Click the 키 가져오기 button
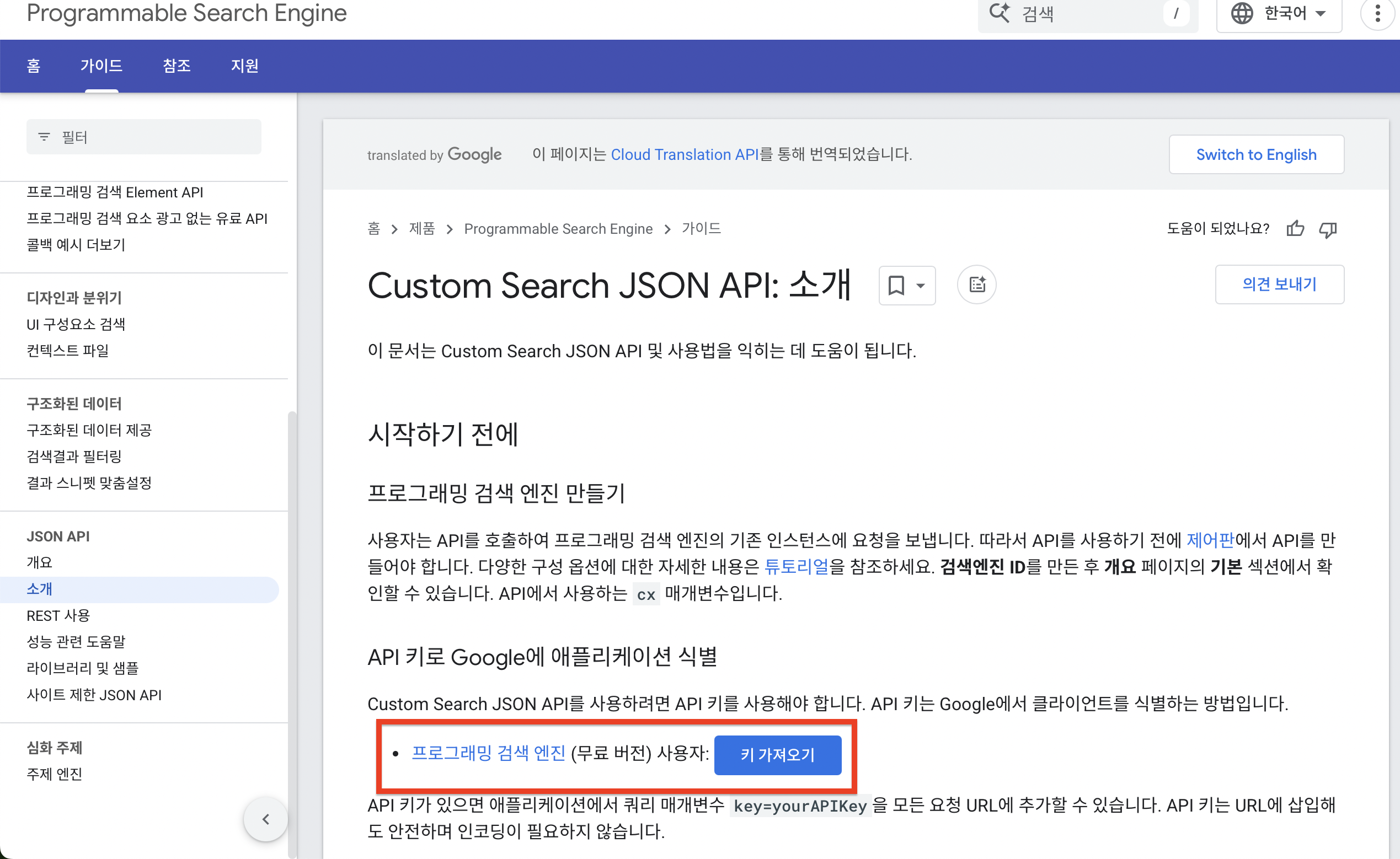 [x=777, y=754]
